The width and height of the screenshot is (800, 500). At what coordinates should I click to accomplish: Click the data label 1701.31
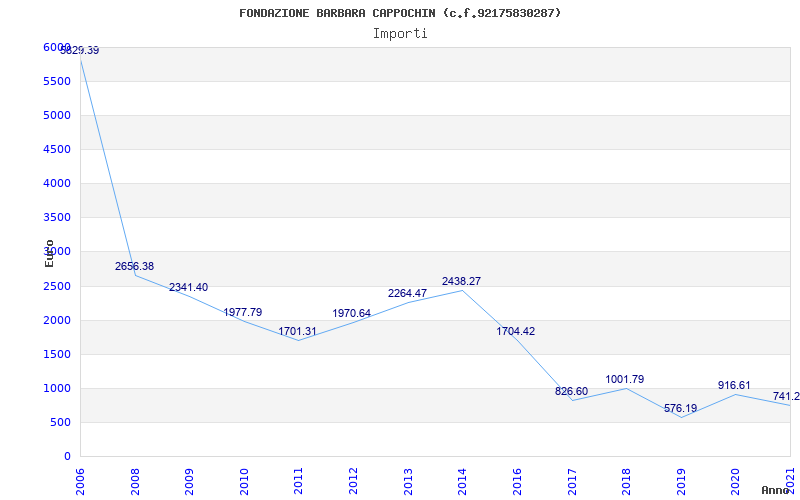click(x=297, y=332)
